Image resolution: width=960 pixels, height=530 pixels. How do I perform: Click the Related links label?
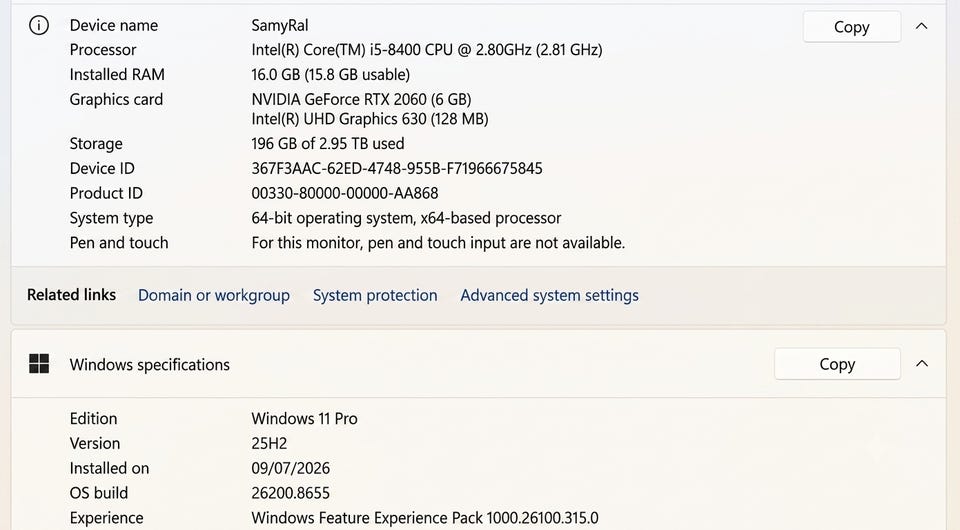click(72, 295)
